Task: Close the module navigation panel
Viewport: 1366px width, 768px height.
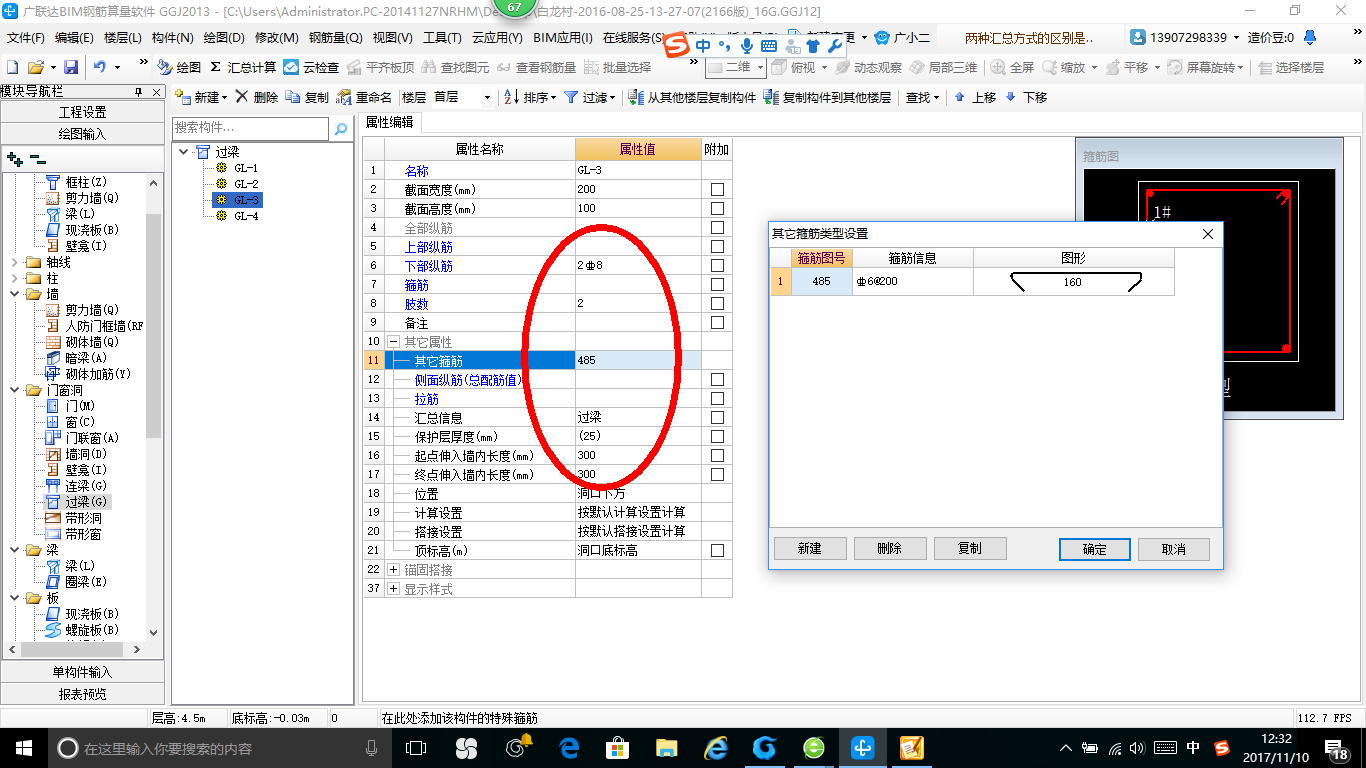Action: (155, 91)
